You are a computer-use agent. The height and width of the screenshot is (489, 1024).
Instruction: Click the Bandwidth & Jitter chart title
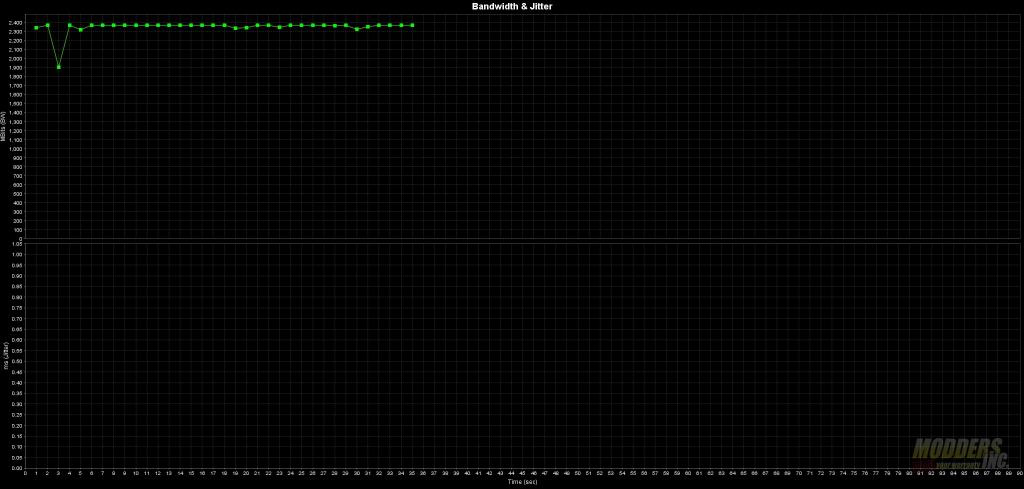511,6
